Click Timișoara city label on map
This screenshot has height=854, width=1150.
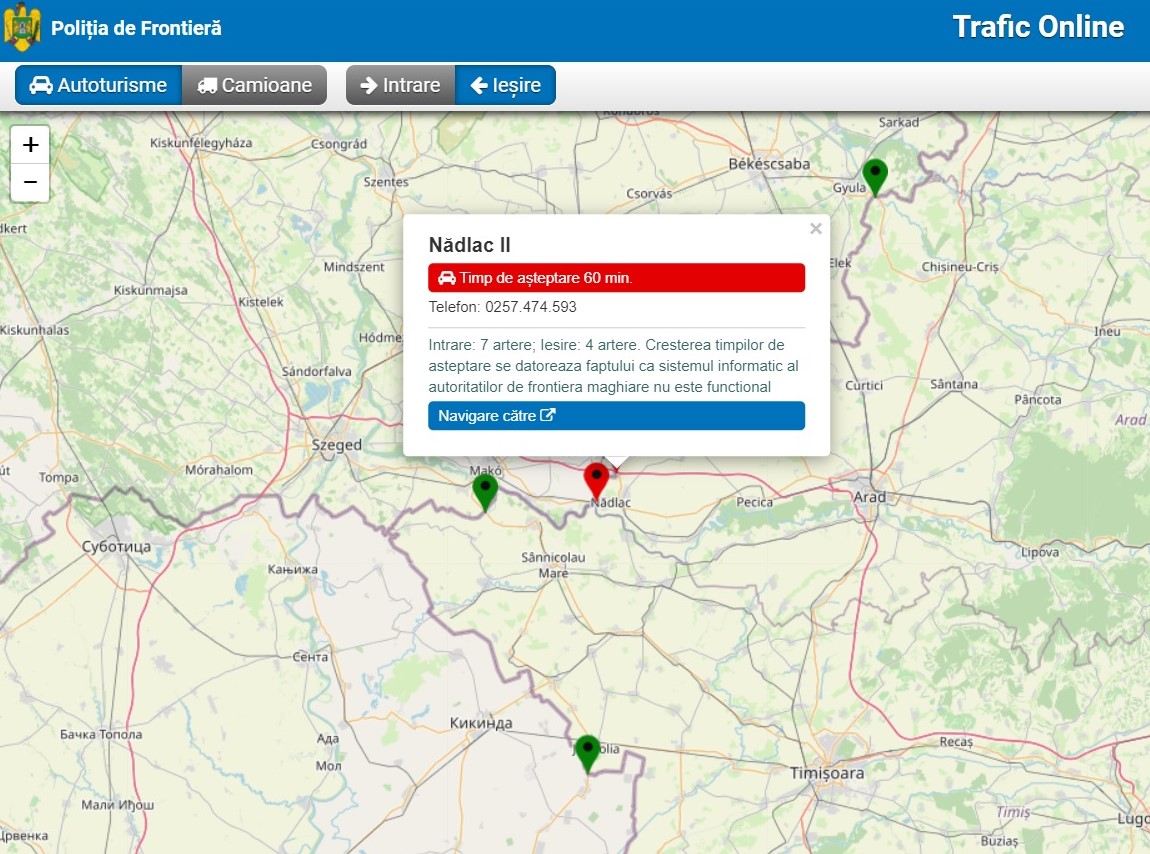[x=826, y=773]
